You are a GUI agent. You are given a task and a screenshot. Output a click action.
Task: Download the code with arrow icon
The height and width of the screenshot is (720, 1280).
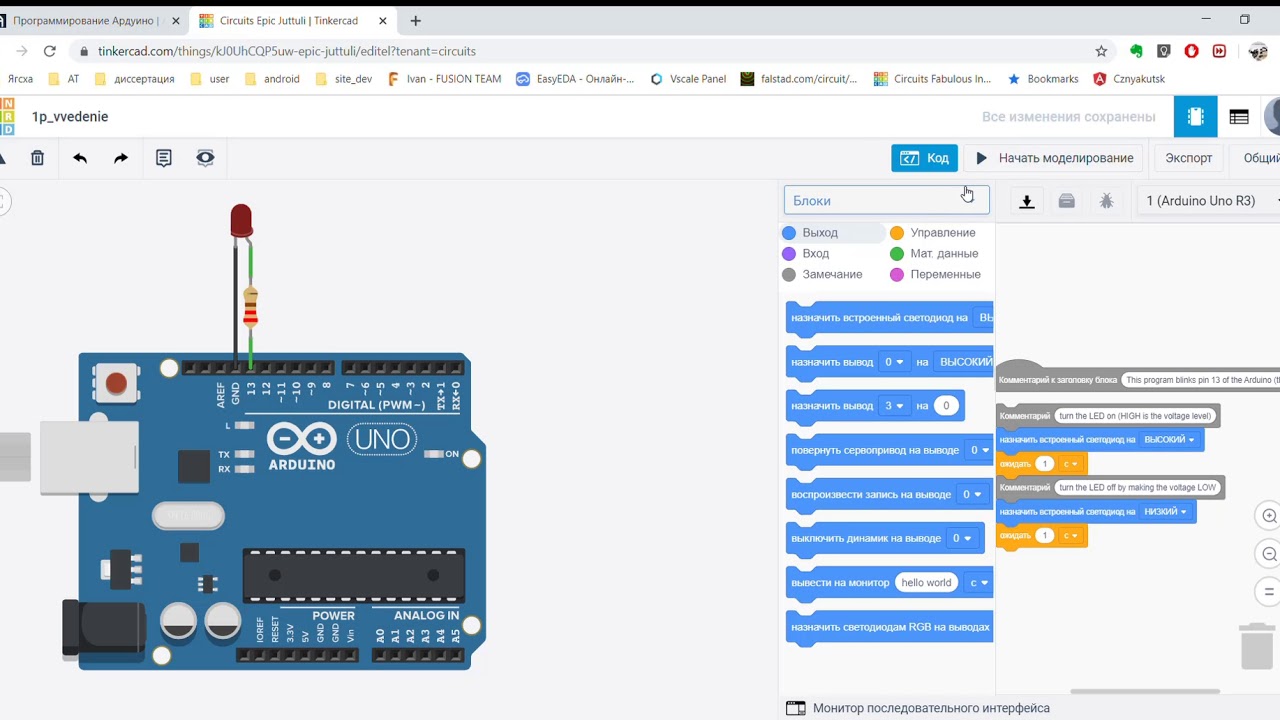1026,201
